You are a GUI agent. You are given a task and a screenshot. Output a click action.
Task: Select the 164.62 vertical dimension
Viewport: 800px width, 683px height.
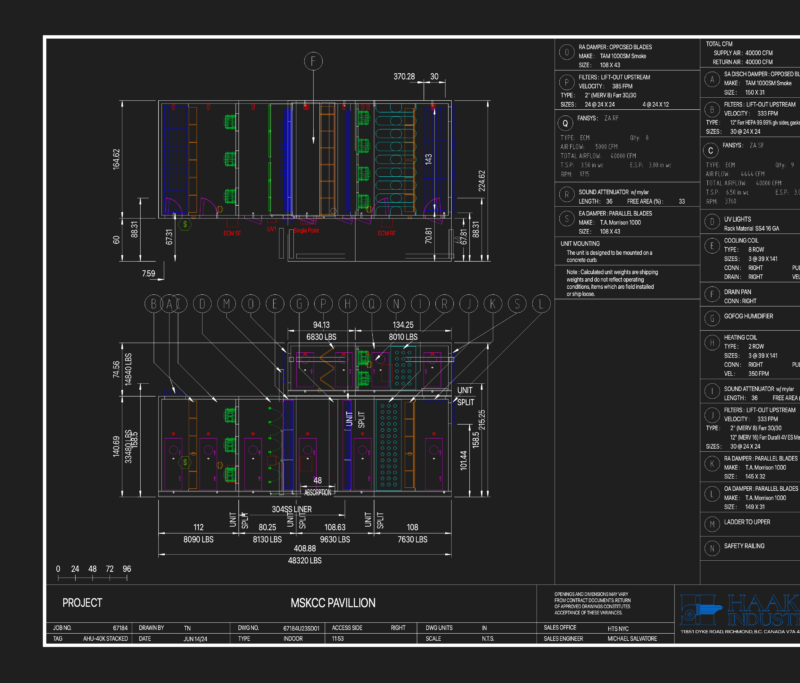[116, 159]
